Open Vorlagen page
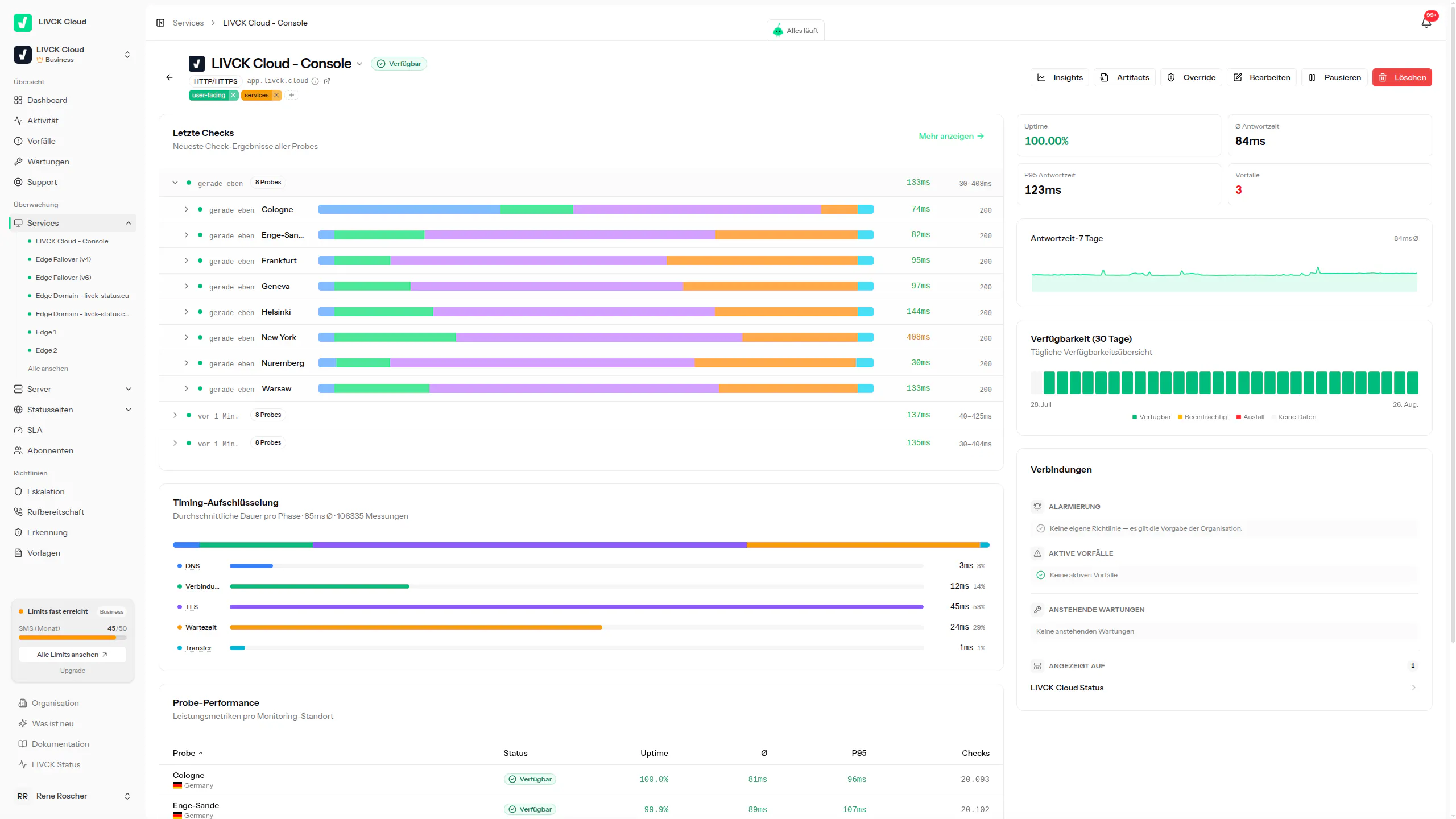The image size is (1456, 819). pos(73,553)
